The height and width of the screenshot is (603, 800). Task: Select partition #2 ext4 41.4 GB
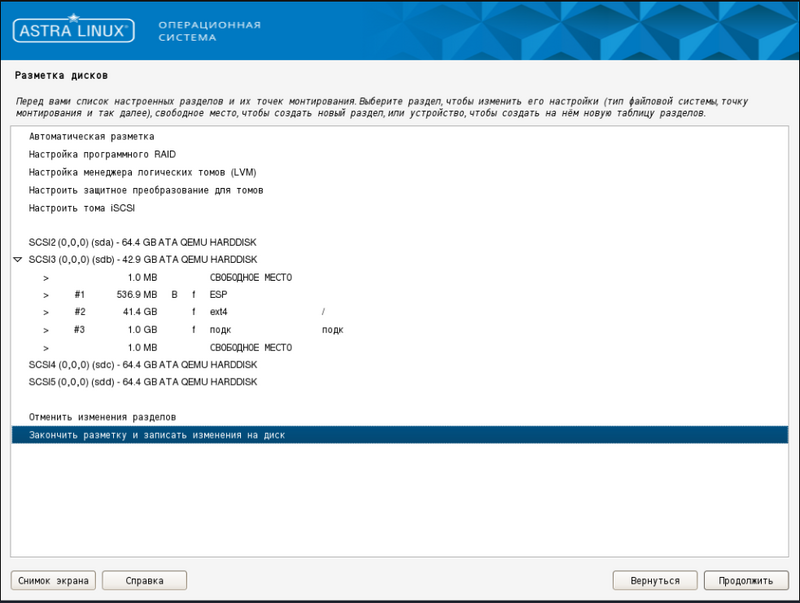pyautogui.click(x=150, y=312)
